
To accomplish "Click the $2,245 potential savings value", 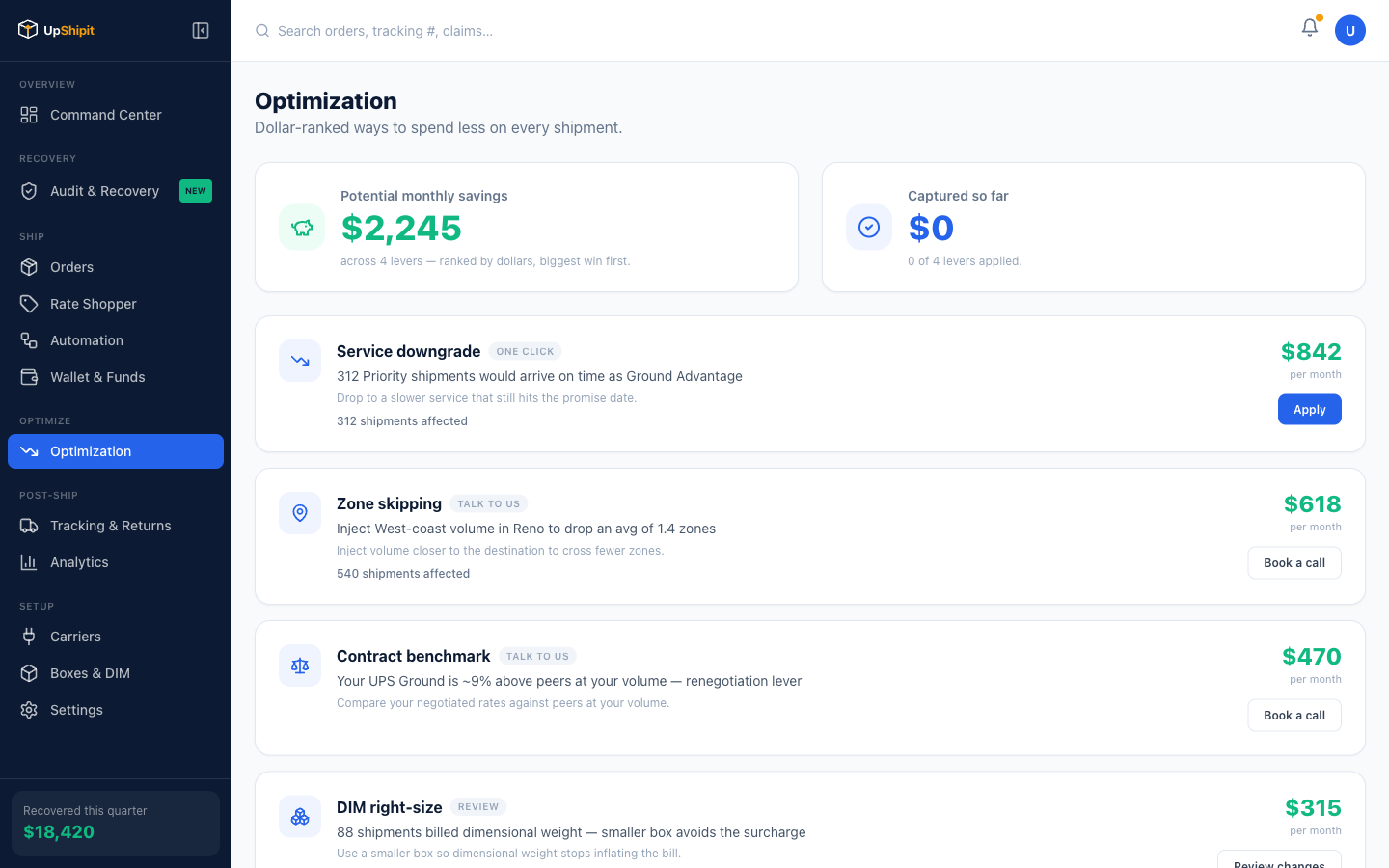I will click(x=401, y=229).
